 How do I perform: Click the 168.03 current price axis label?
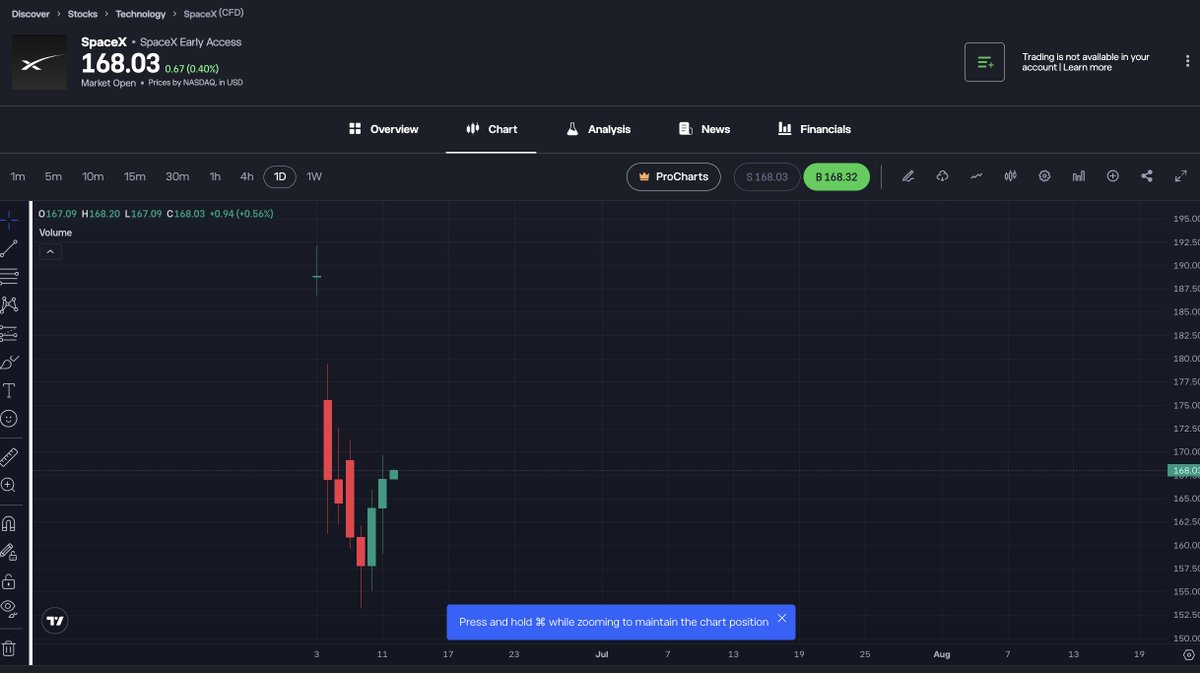1184,470
